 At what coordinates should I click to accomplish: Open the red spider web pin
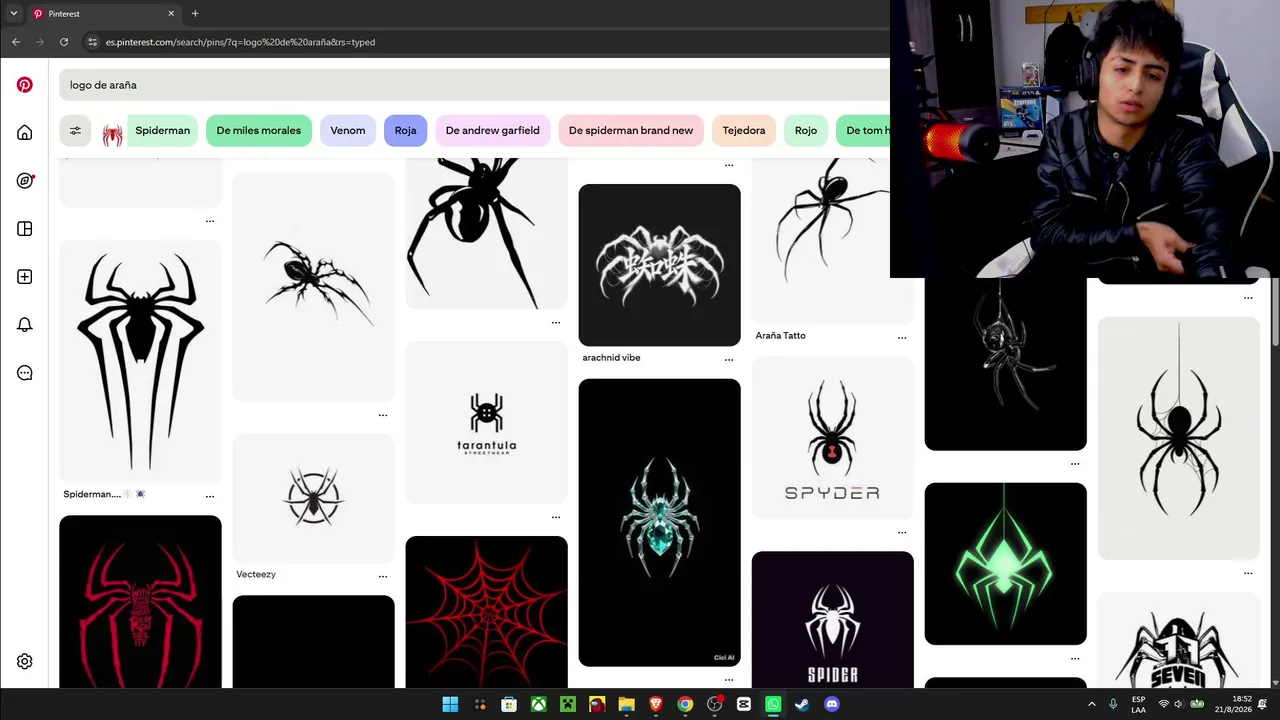(486, 612)
